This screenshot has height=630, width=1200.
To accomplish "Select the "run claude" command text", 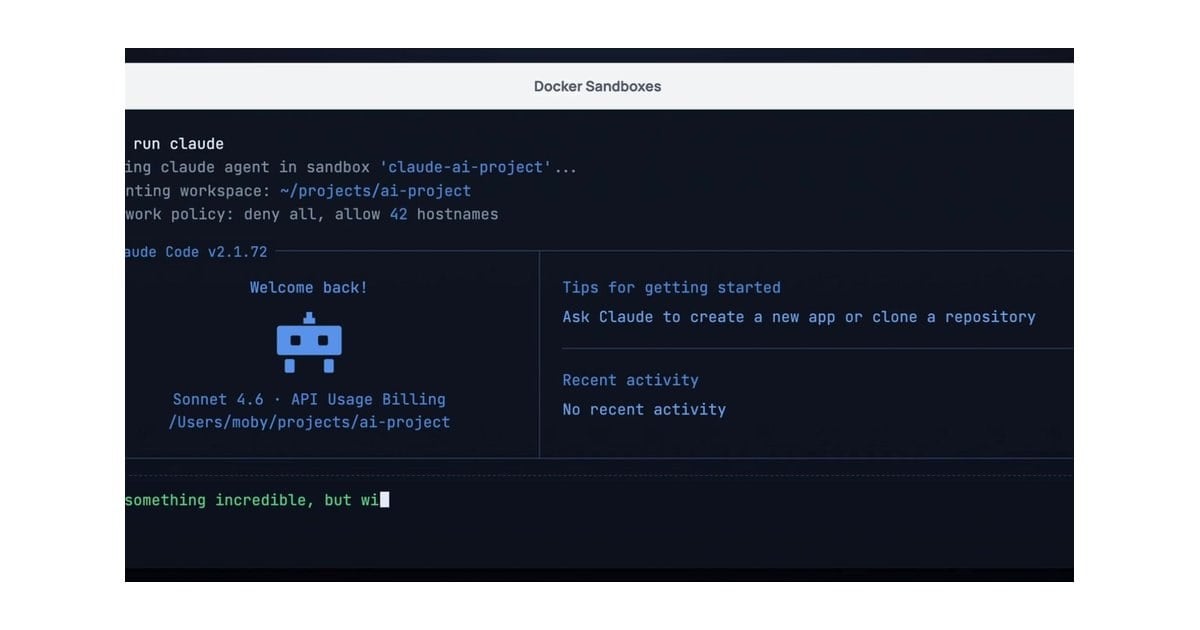I will coord(179,144).
